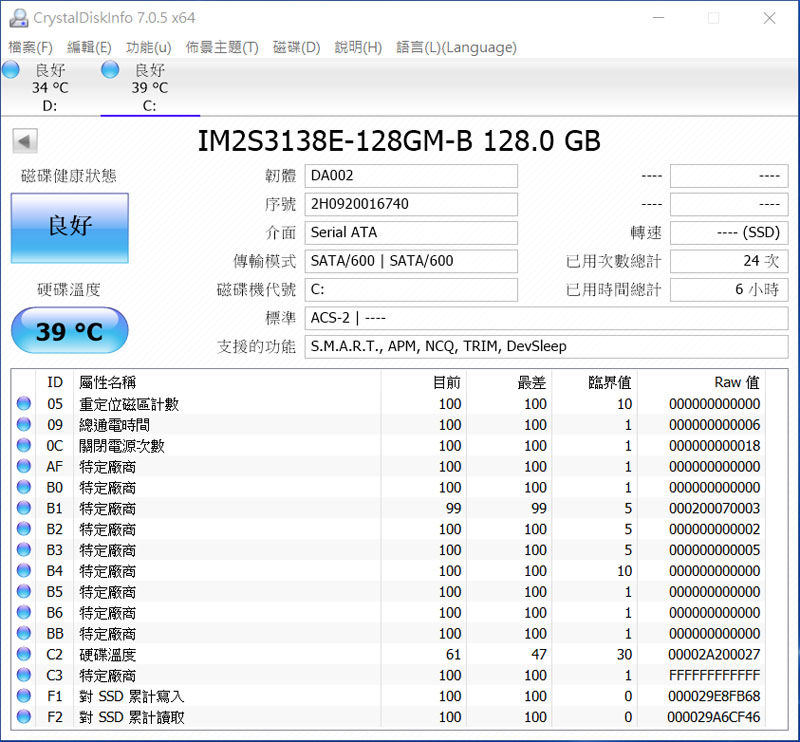Click the status orb of attribute 0C
Screen dimensions: 800x742
[24, 446]
